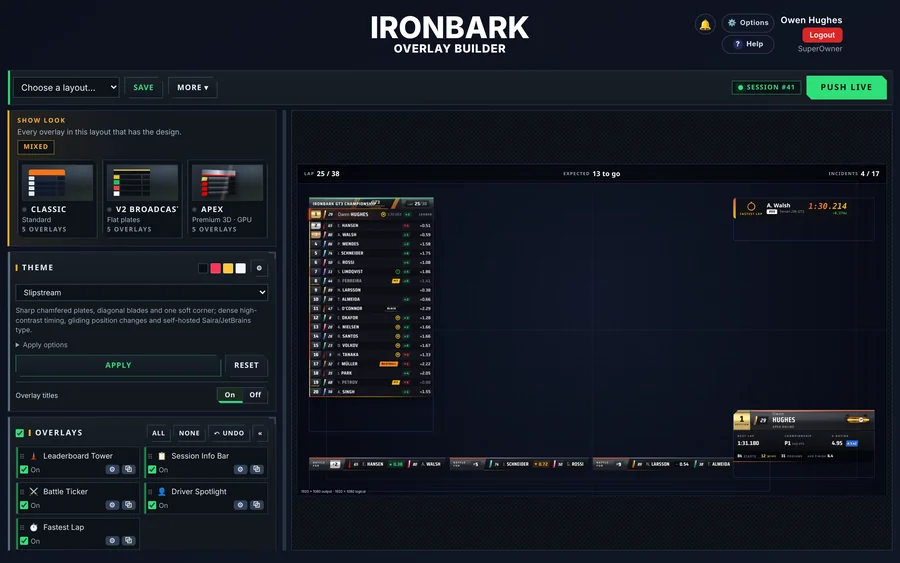
Task: Duplicate the Fastest Lap overlay
Action: [129, 541]
